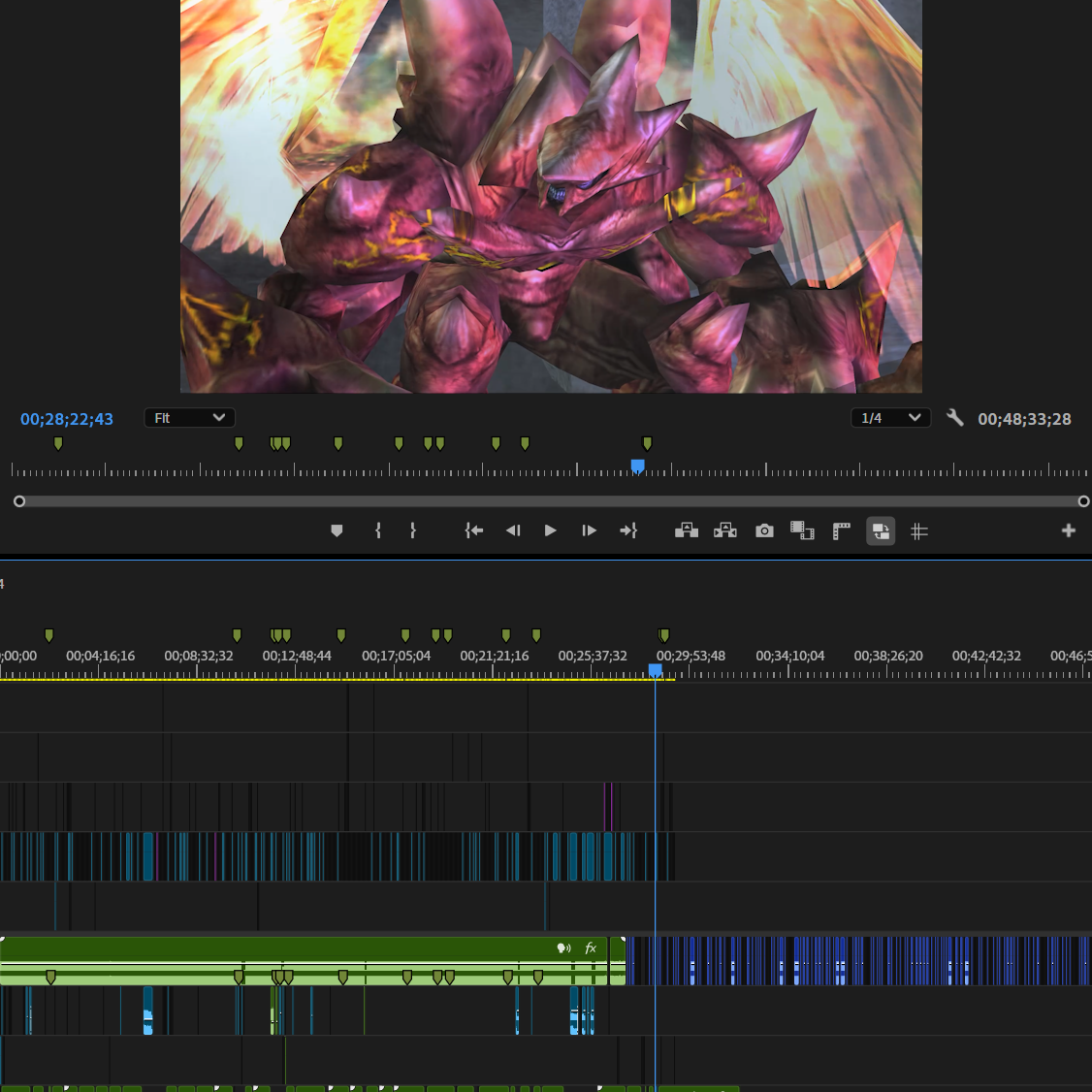Click the Lift button
The image size is (1092, 1092).
(x=686, y=530)
